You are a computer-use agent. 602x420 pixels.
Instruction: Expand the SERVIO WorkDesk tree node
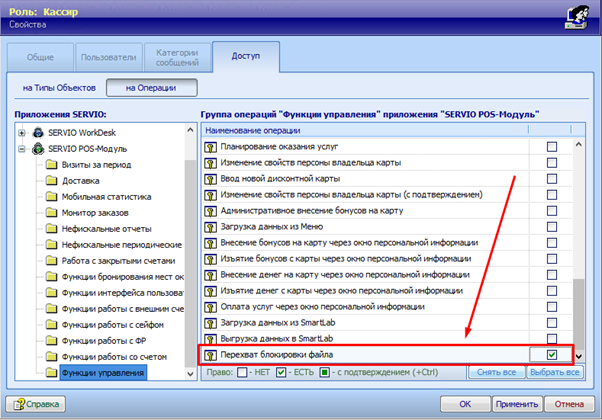pos(20,132)
